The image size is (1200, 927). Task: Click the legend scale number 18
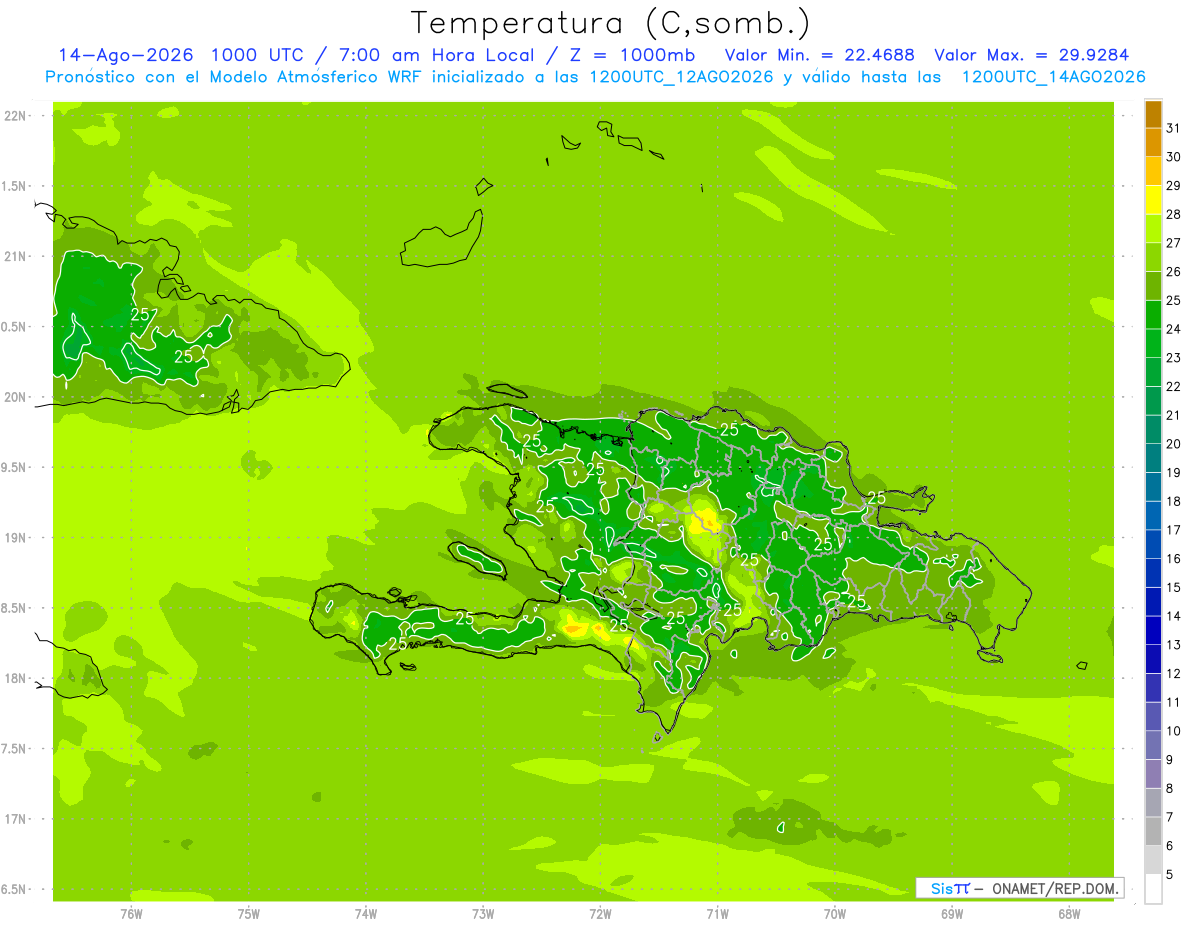click(x=1173, y=501)
